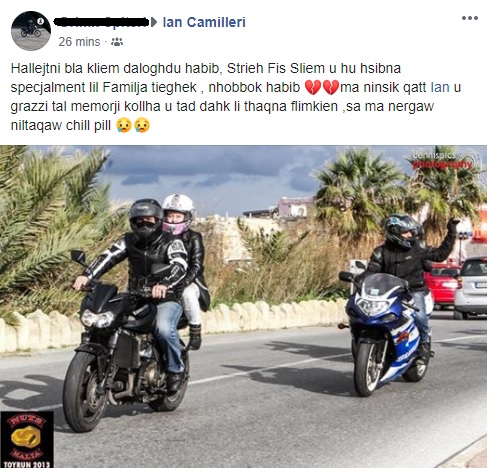Viewport: 487px width, 468px height.
Task: Click the poster's profile picture
Action: pyautogui.click(x=31, y=31)
